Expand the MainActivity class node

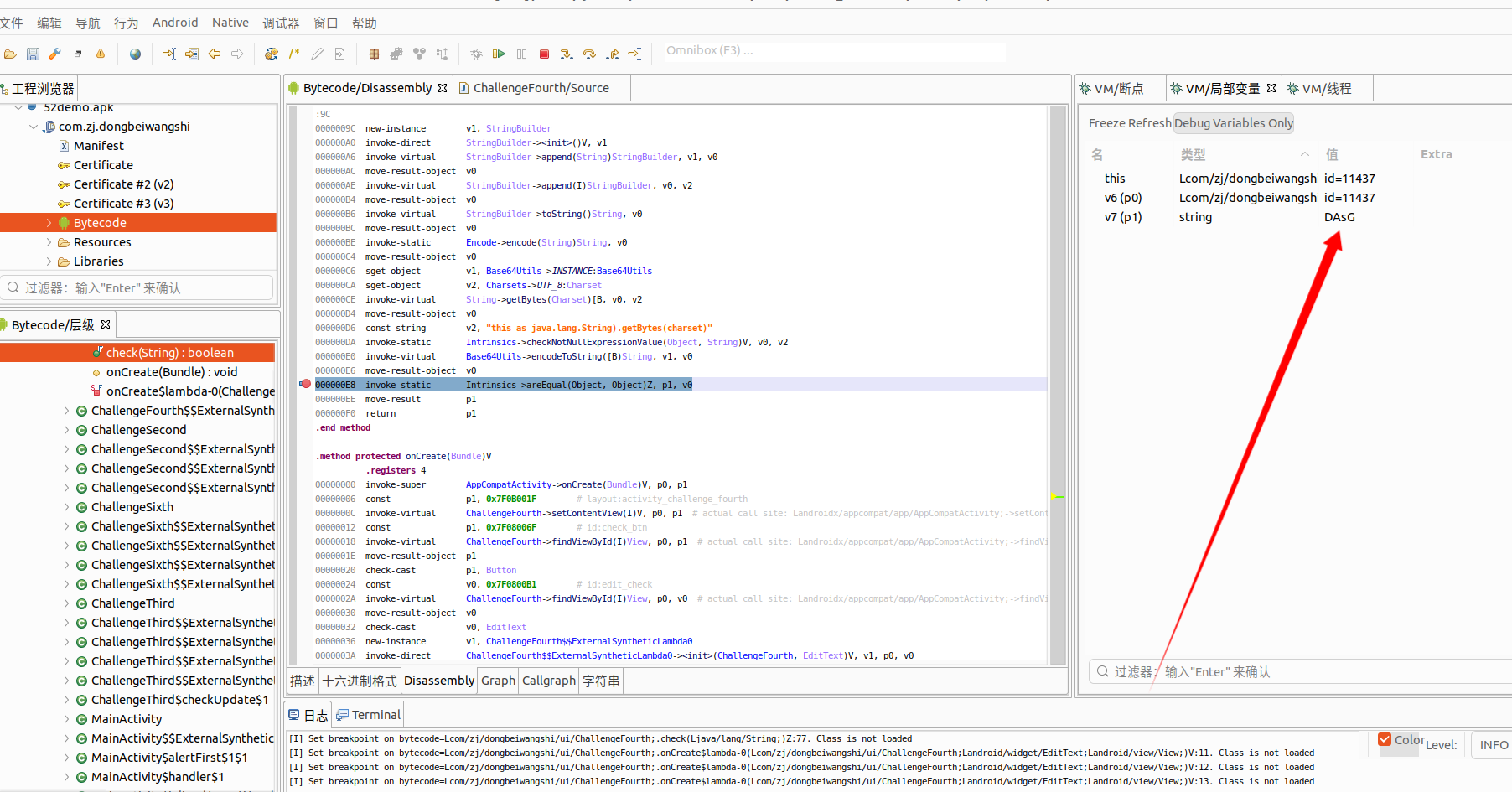pyautogui.click(x=67, y=719)
